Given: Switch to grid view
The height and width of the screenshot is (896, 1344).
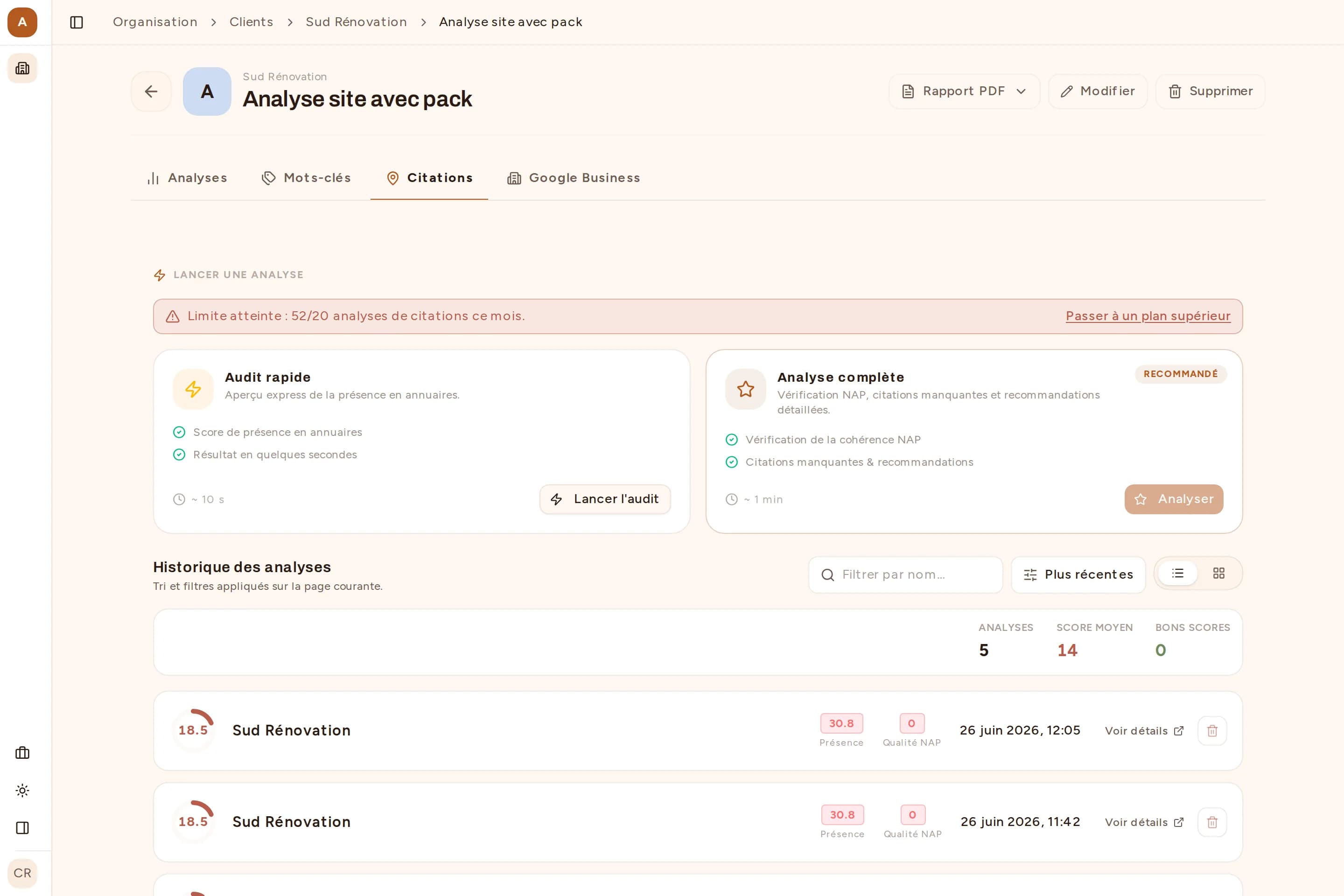Looking at the screenshot, I should (1219, 573).
